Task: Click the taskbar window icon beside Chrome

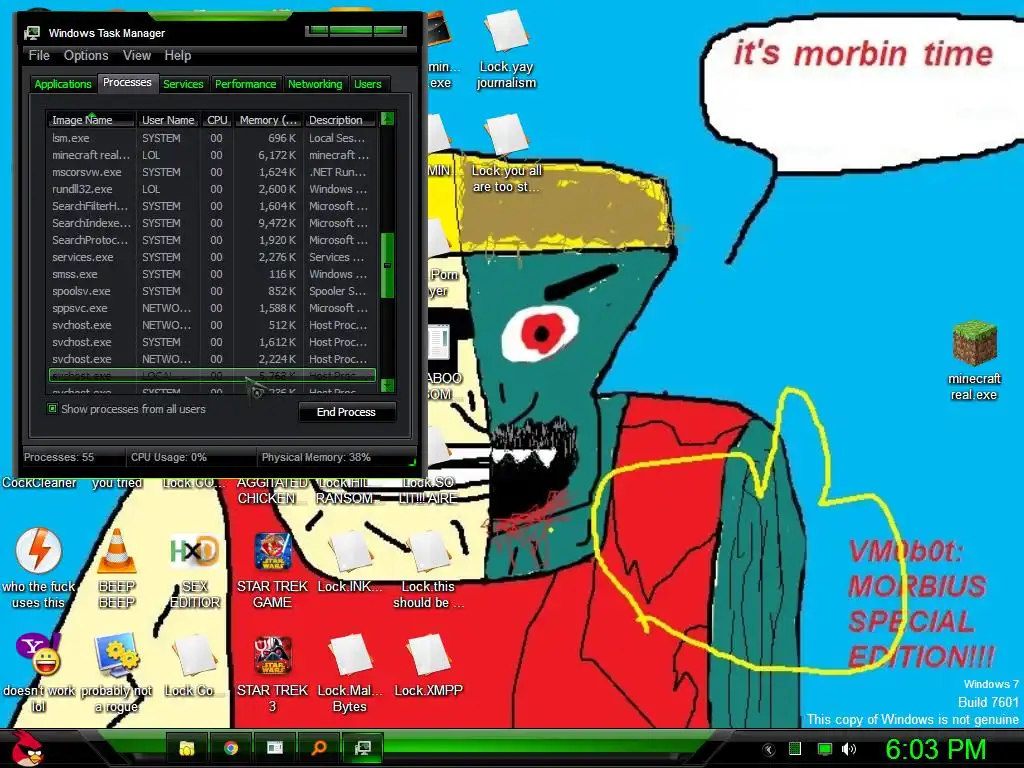Action: pos(275,748)
